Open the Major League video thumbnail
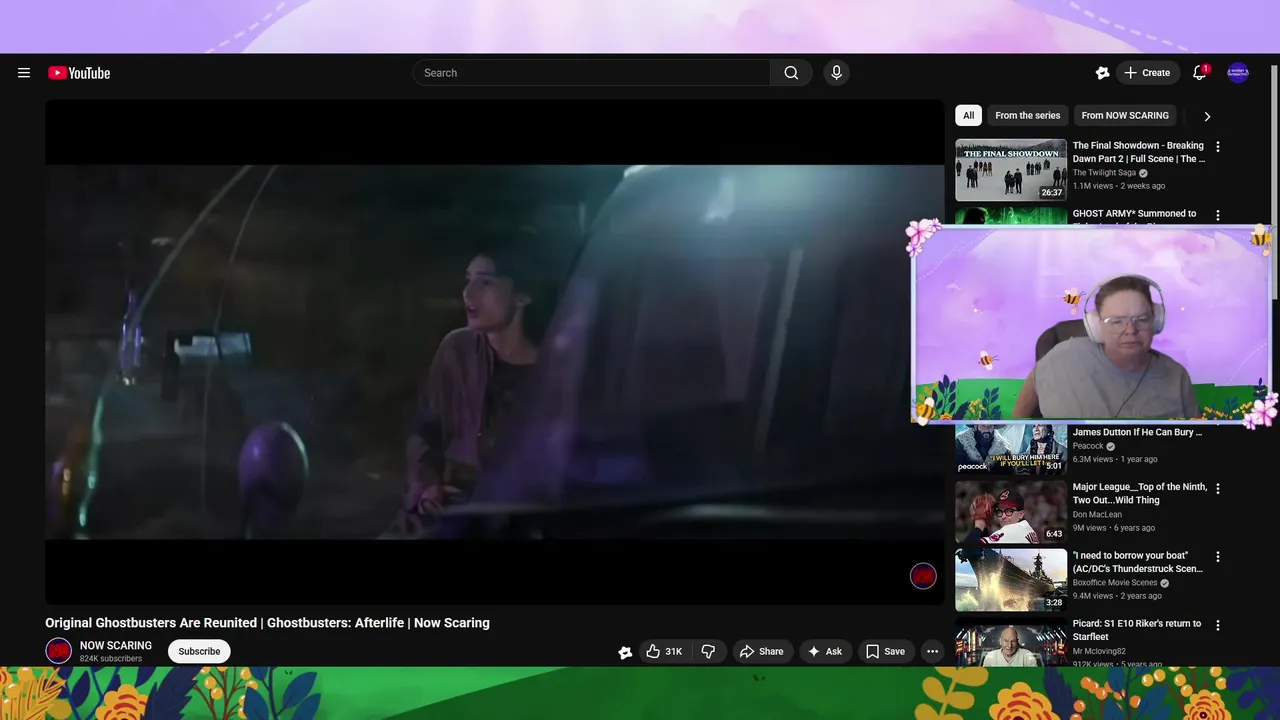The width and height of the screenshot is (1280, 720). click(x=1011, y=512)
